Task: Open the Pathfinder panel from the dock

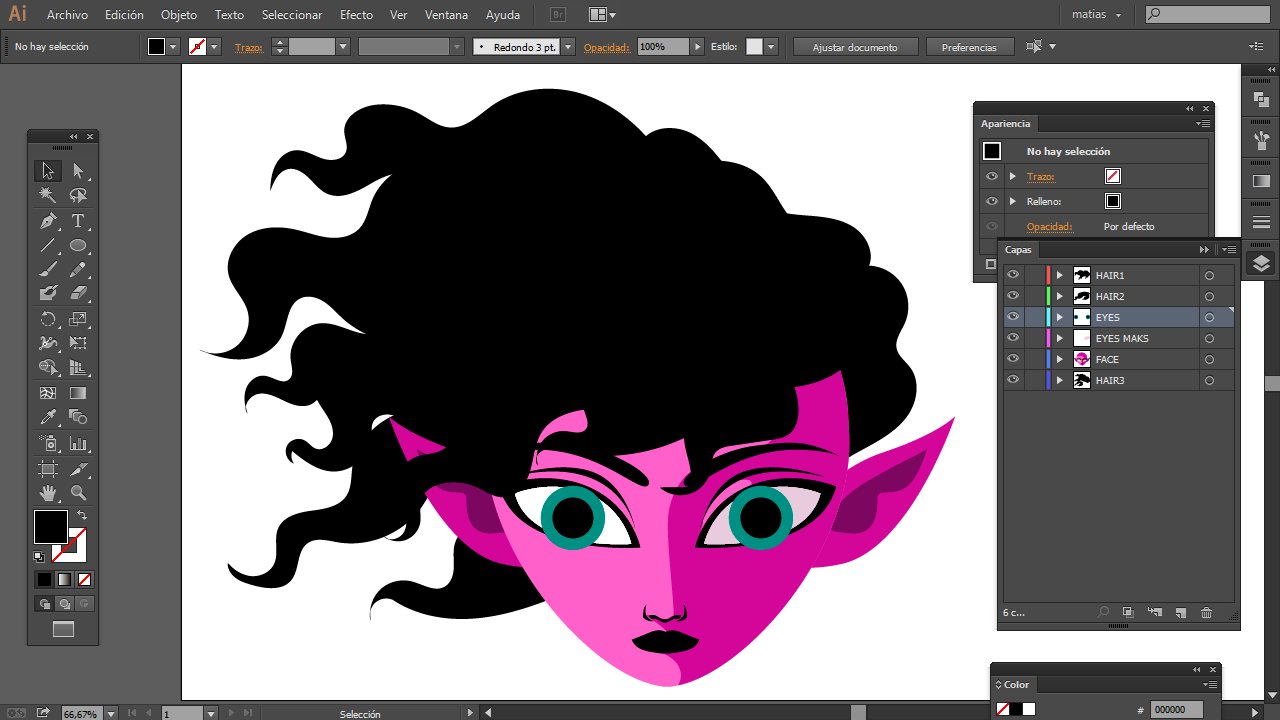Action: pyautogui.click(x=1261, y=100)
